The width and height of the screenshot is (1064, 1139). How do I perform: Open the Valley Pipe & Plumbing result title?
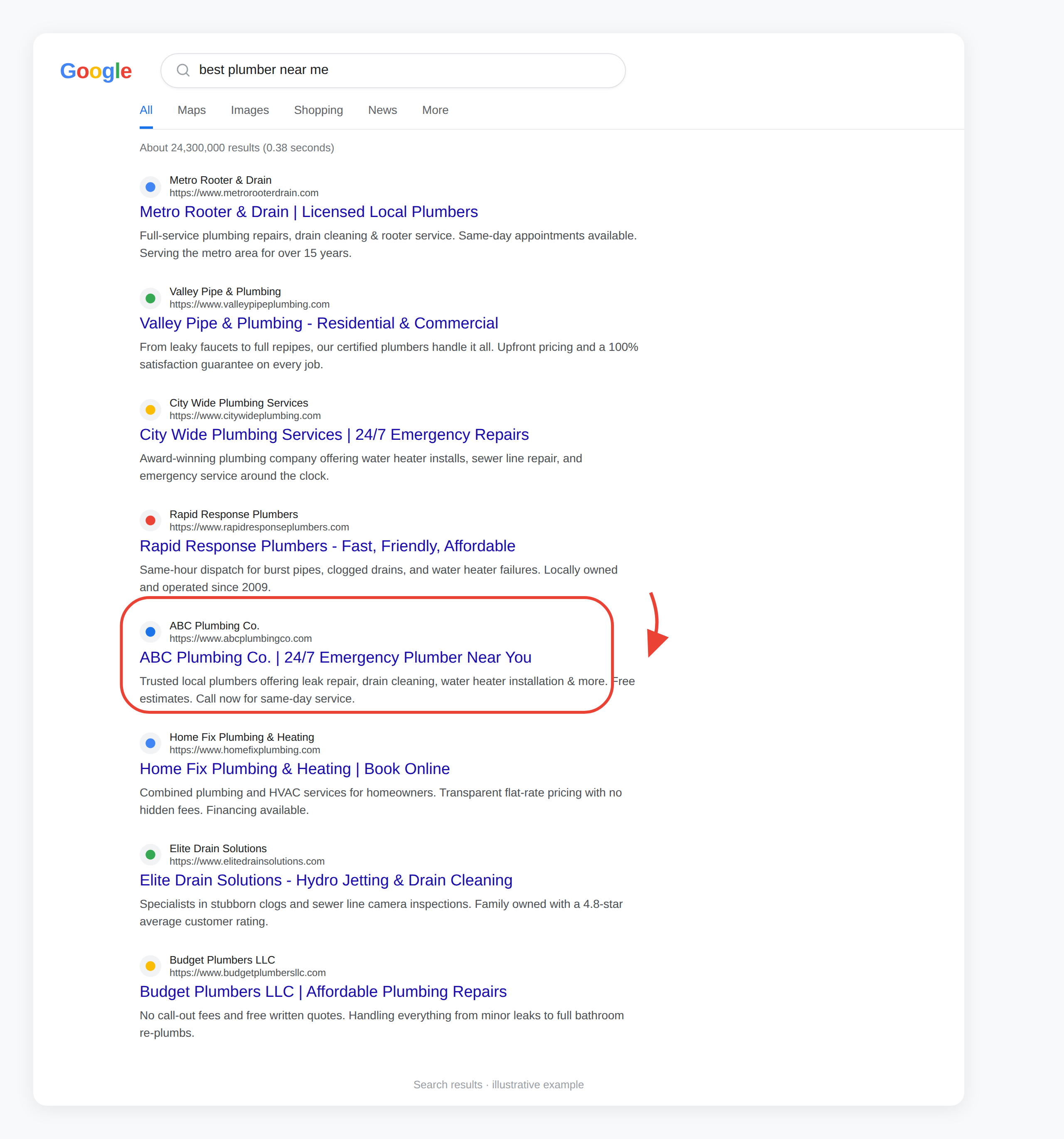point(318,323)
